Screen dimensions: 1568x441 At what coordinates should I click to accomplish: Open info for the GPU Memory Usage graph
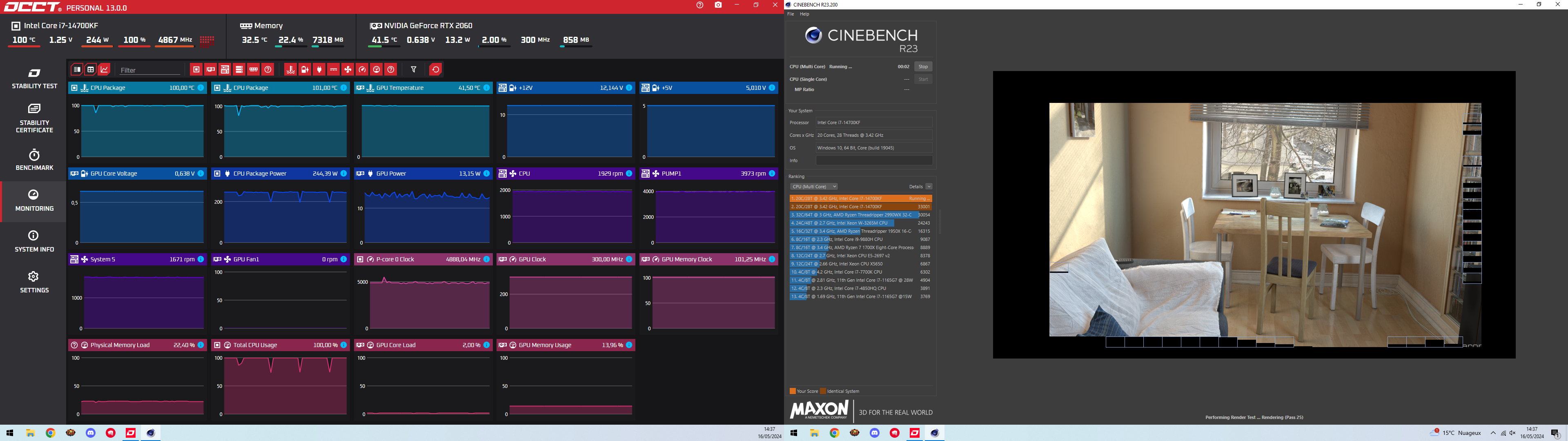pyautogui.click(x=629, y=345)
